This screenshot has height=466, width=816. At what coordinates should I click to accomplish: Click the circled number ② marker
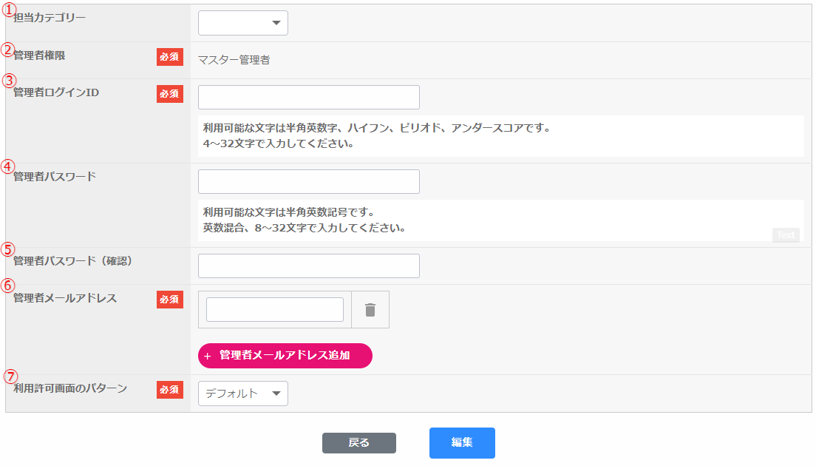[9, 49]
